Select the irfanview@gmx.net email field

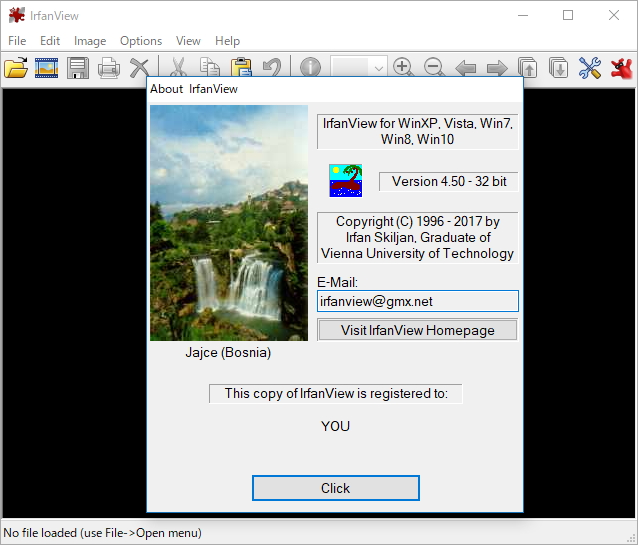[x=417, y=301]
